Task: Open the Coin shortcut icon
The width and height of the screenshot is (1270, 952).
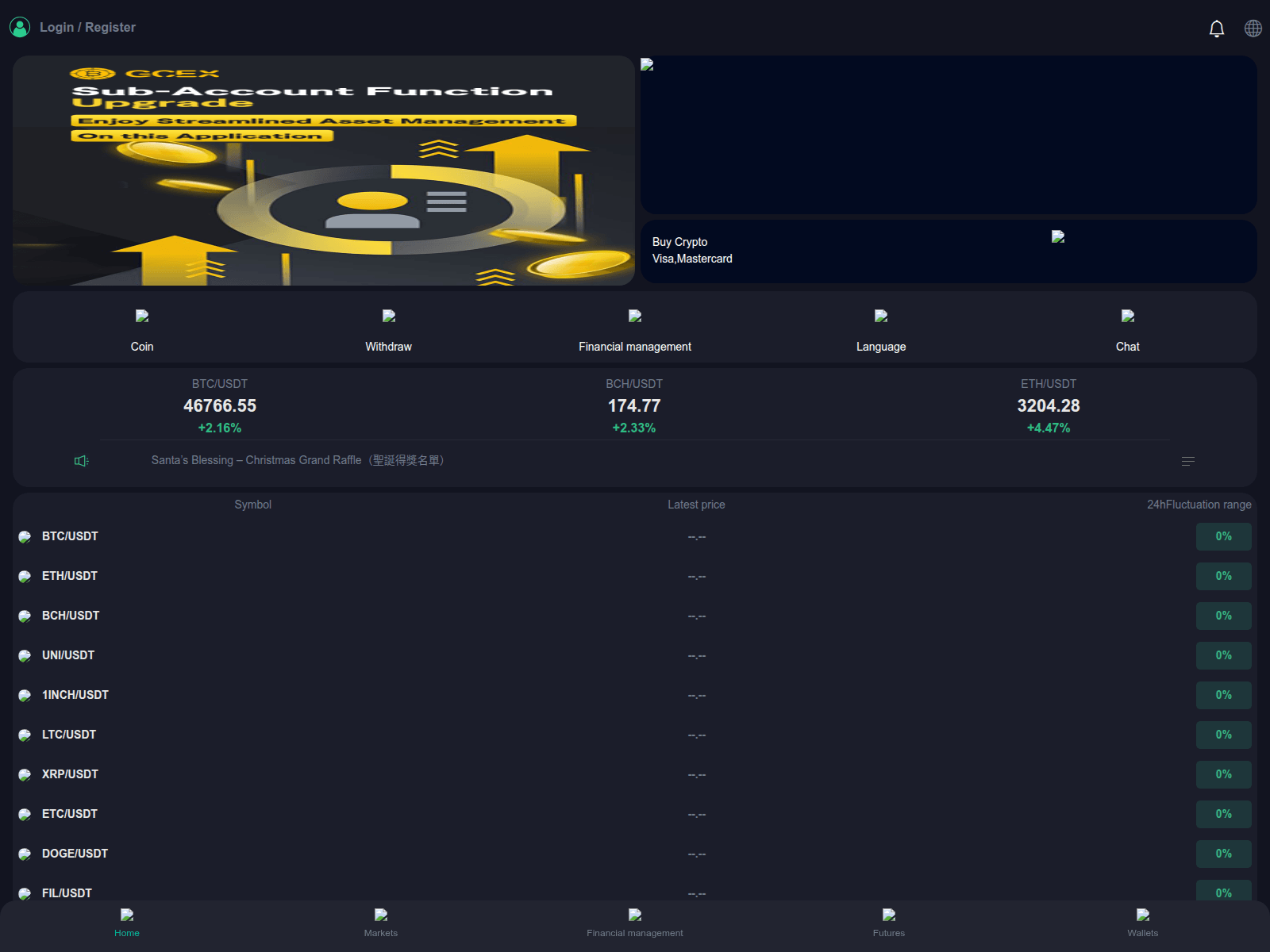Action: pos(142,317)
